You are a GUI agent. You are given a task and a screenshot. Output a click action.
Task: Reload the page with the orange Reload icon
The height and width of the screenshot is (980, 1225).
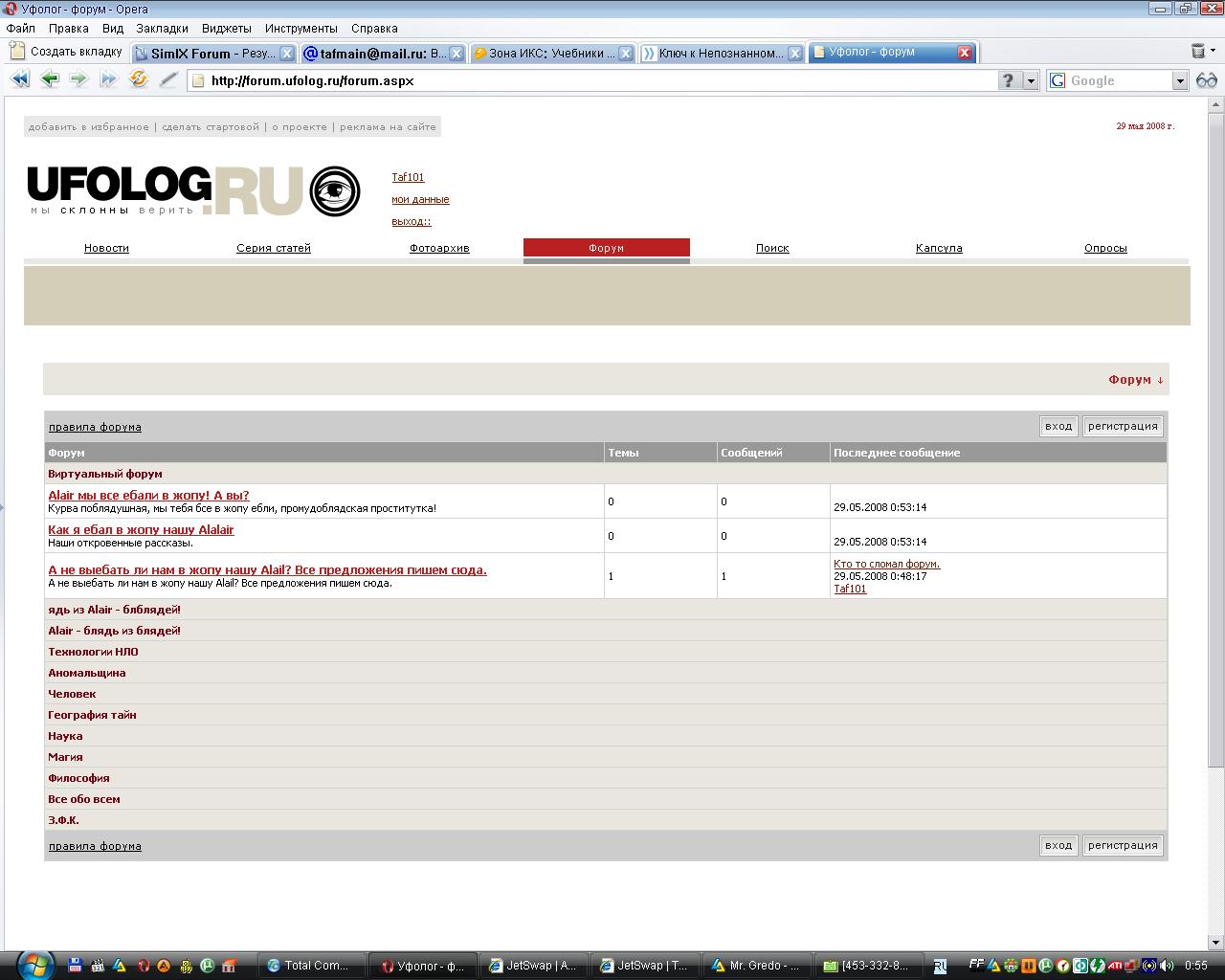click(x=139, y=80)
